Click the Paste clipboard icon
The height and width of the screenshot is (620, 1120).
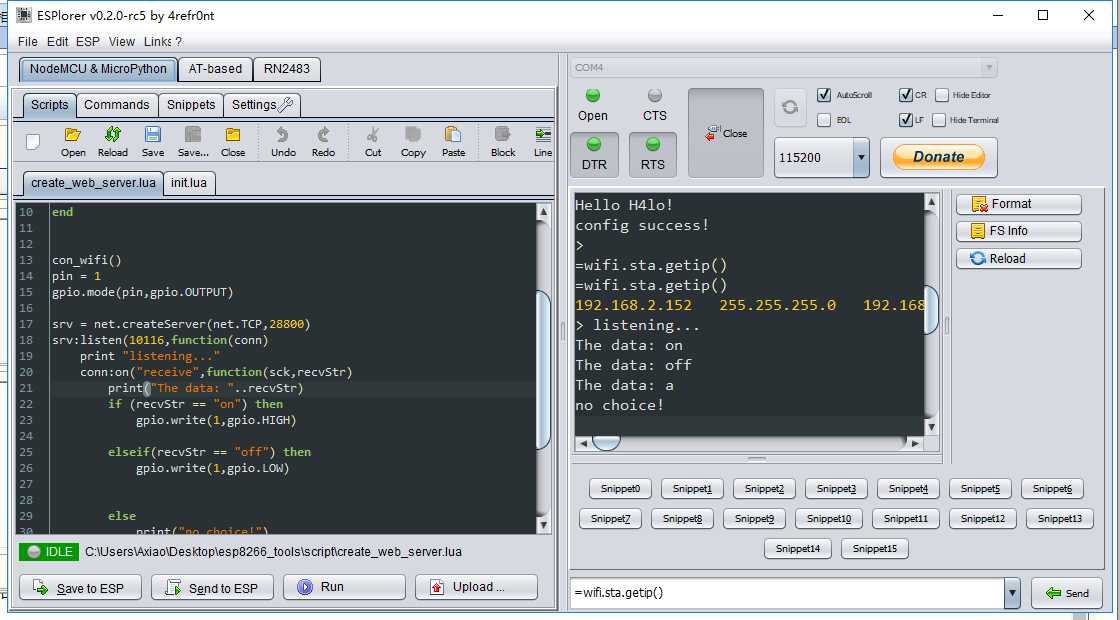pos(453,141)
